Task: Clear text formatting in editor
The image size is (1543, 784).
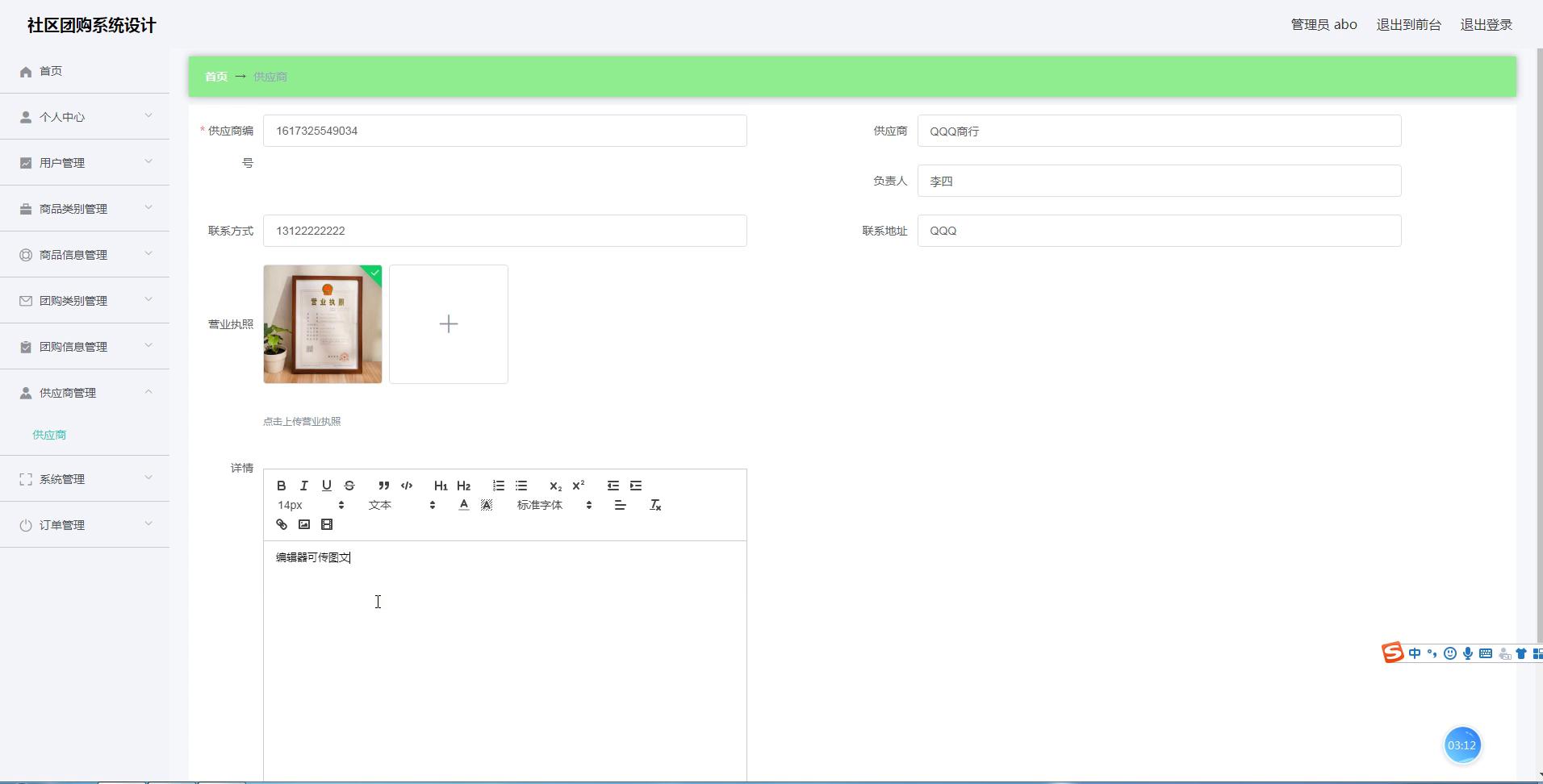Action: click(655, 505)
